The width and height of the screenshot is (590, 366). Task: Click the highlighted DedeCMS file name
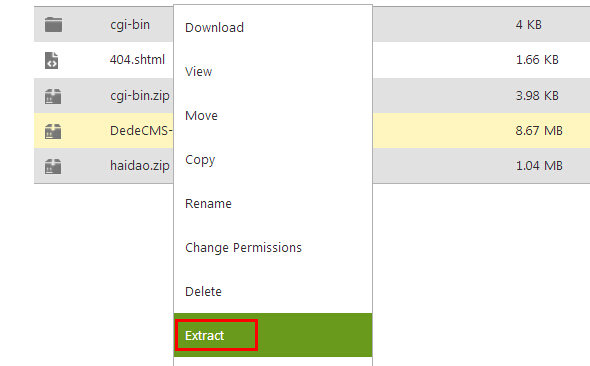coord(141,131)
